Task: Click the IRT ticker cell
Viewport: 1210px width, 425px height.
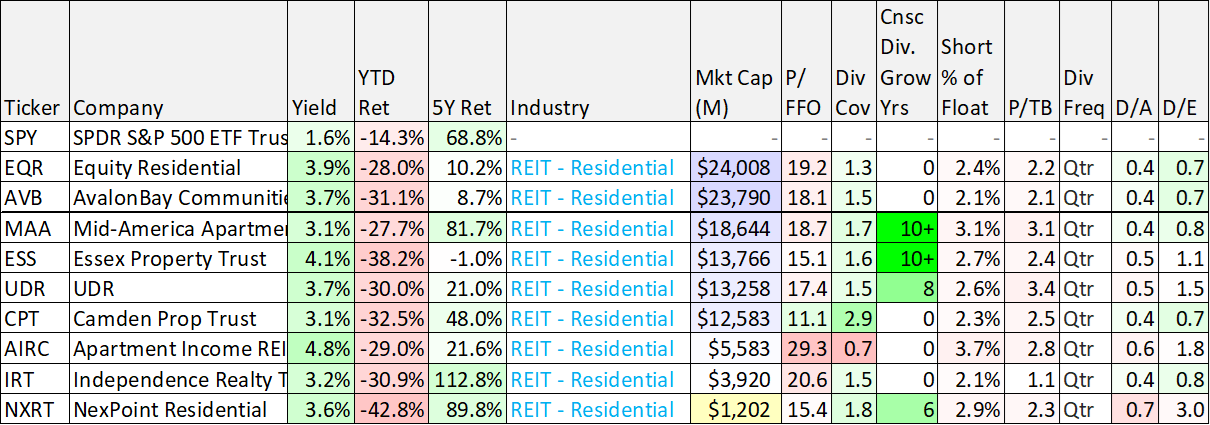Action: (35, 379)
